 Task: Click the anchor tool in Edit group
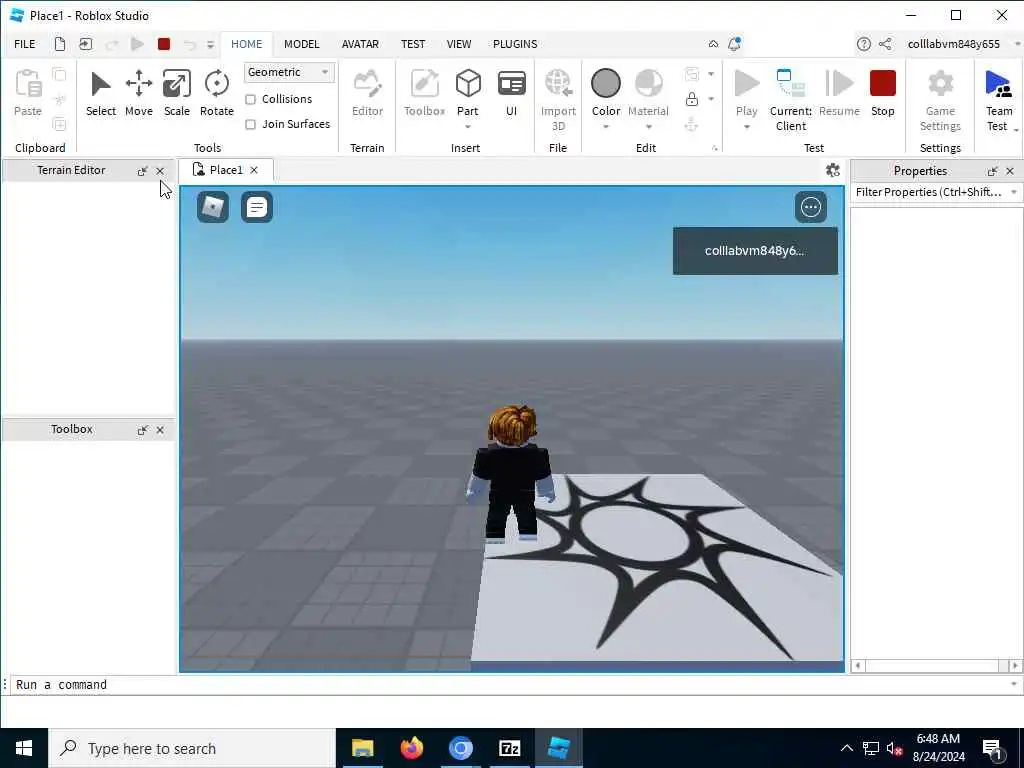point(692,124)
